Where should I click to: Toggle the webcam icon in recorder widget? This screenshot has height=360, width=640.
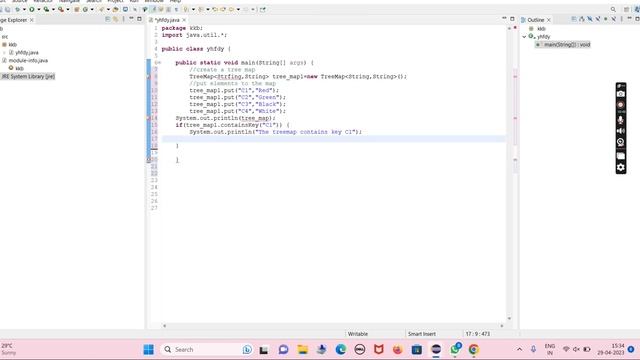pyautogui.click(x=621, y=142)
